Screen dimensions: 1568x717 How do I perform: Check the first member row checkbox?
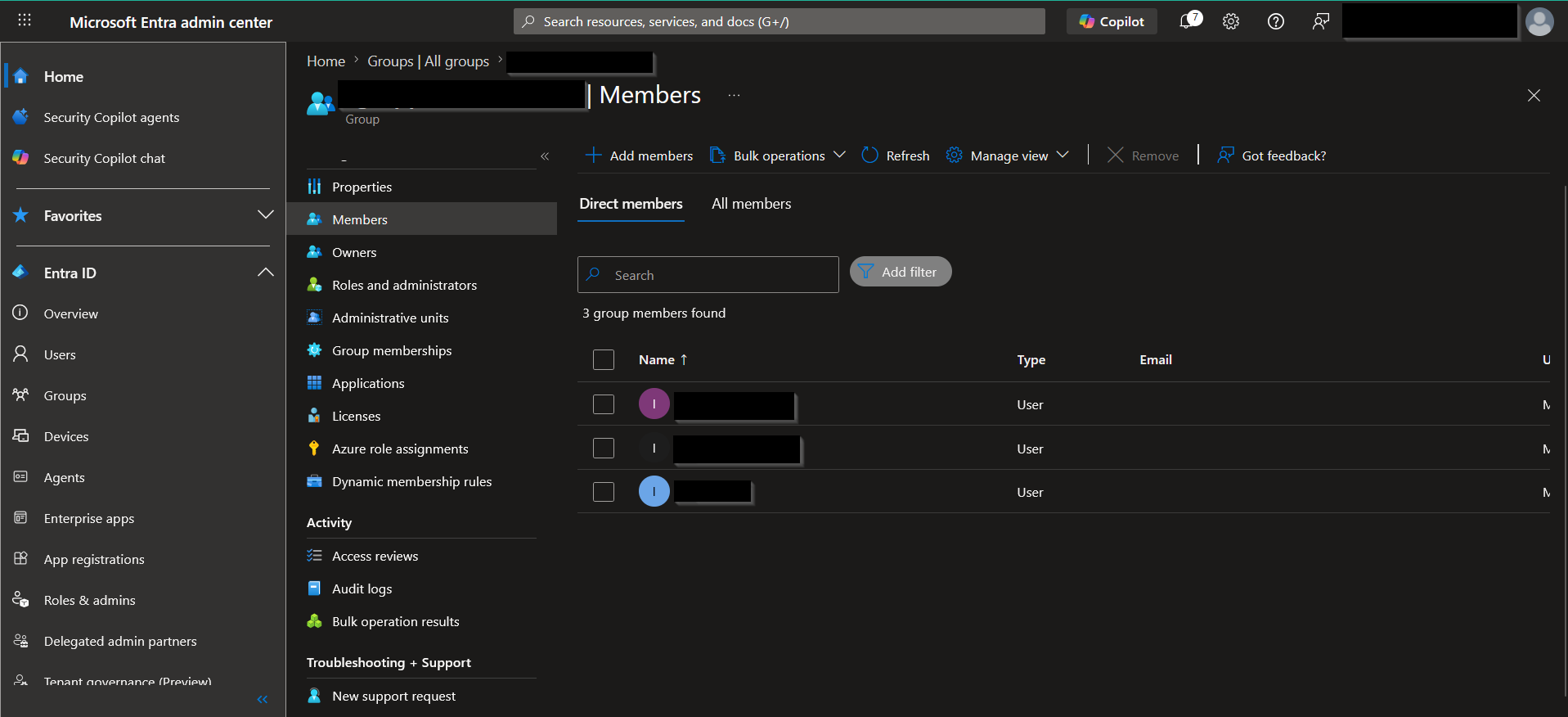click(x=604, y=404)
